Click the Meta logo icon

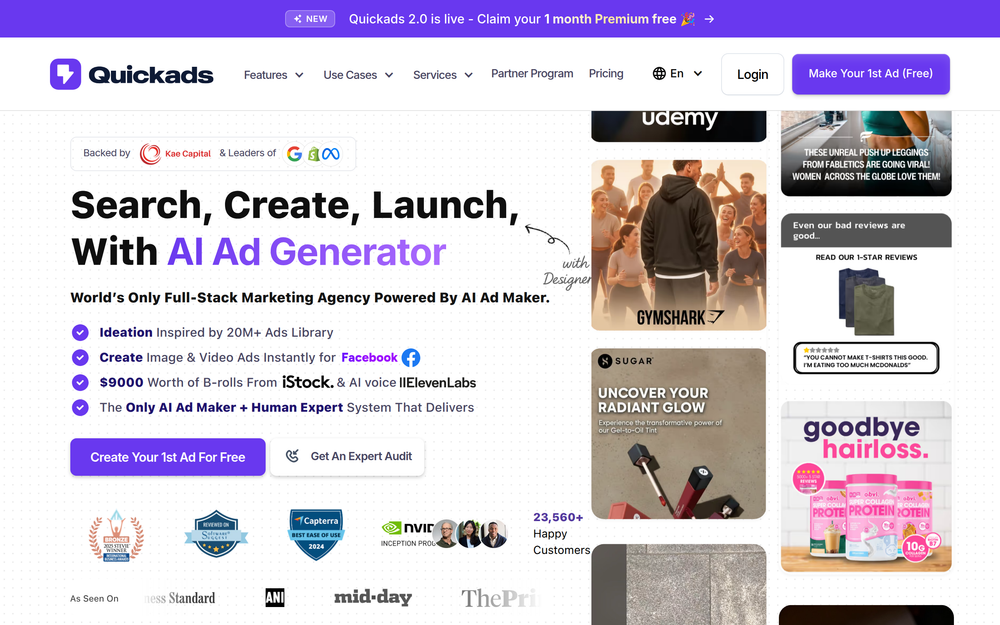click(330, 154)
